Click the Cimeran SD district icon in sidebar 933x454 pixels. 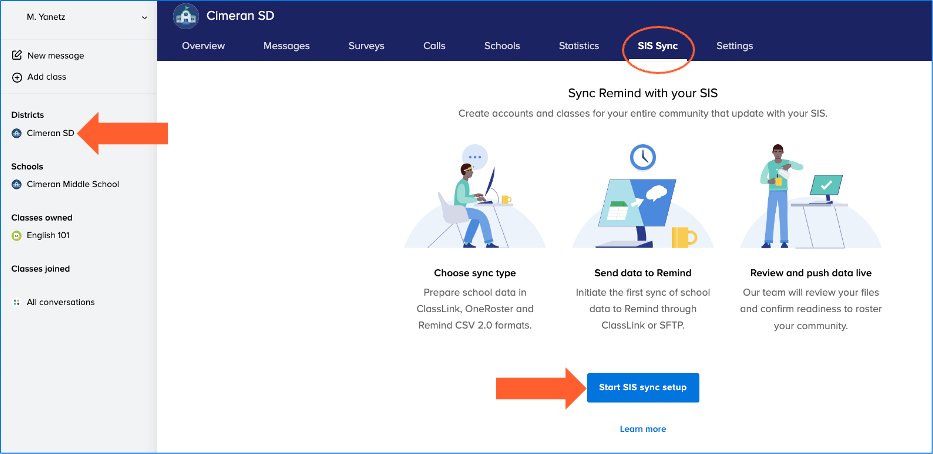[x=16, y=133]
